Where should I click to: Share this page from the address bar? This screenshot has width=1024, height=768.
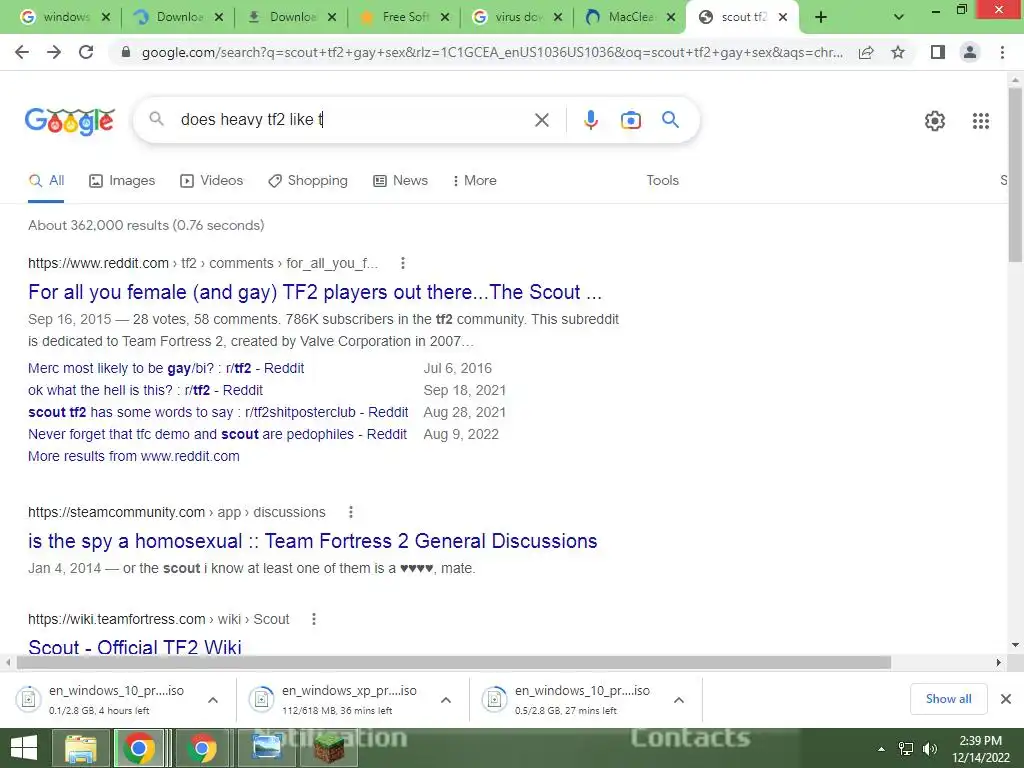pos(866,53)
